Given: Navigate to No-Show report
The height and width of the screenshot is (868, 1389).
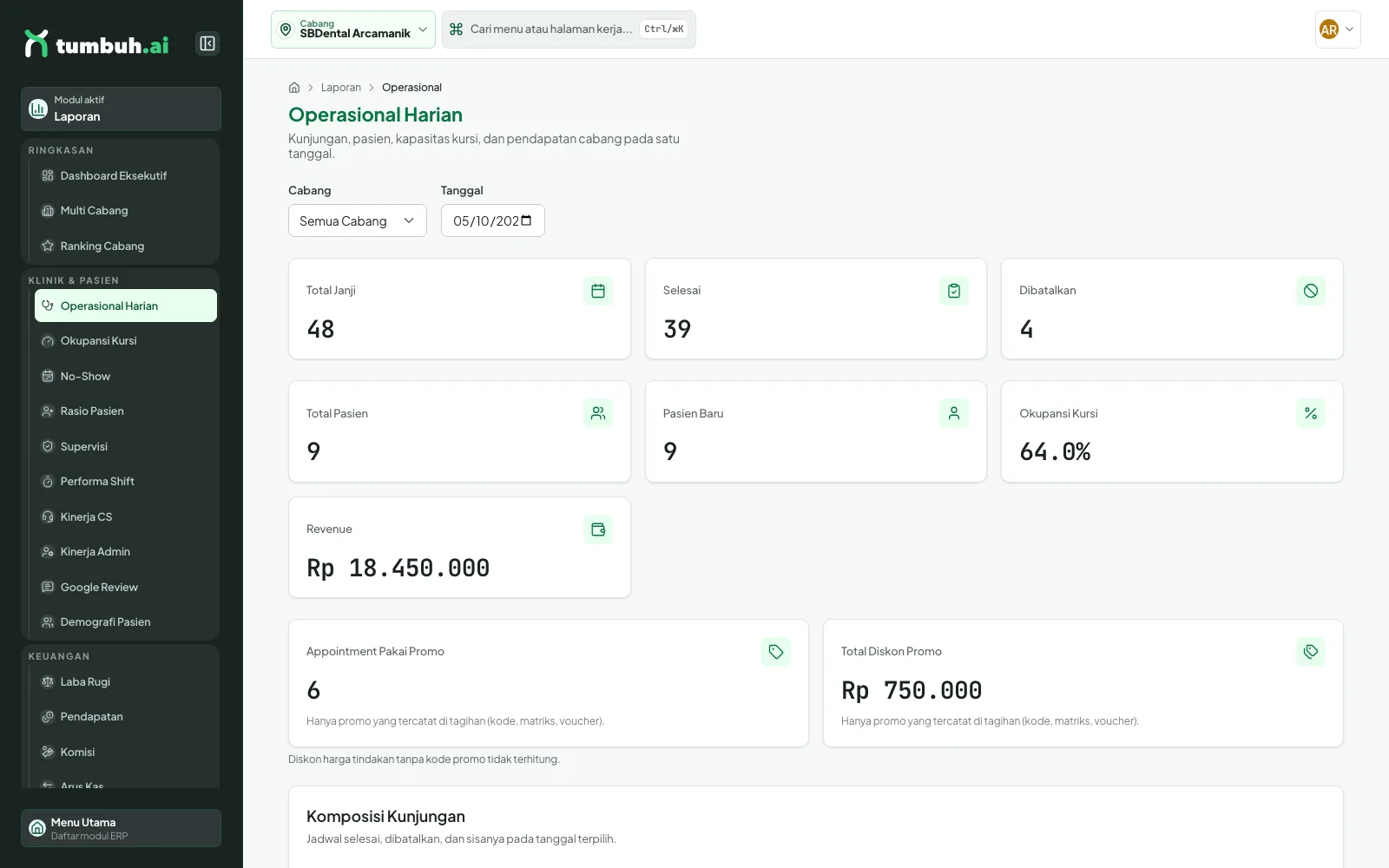Looking at the screenshot, I should (126, 376).
